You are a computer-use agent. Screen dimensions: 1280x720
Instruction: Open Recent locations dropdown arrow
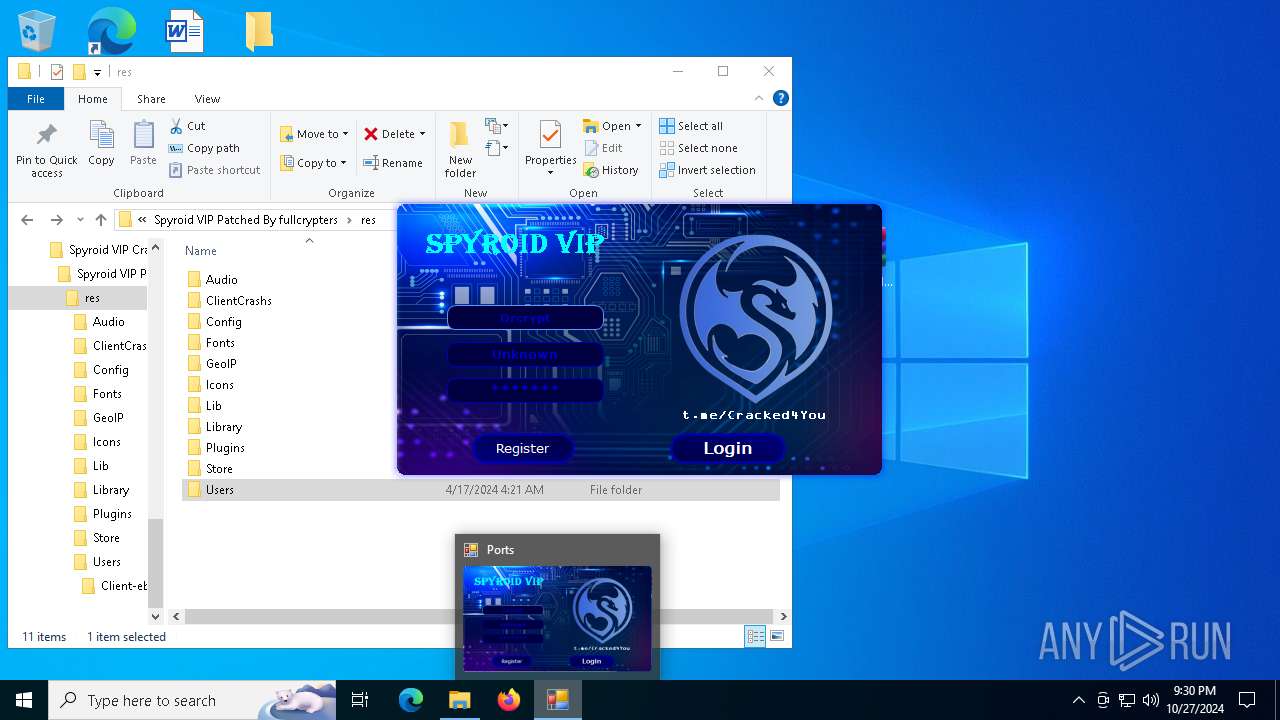tap(81, 220)
